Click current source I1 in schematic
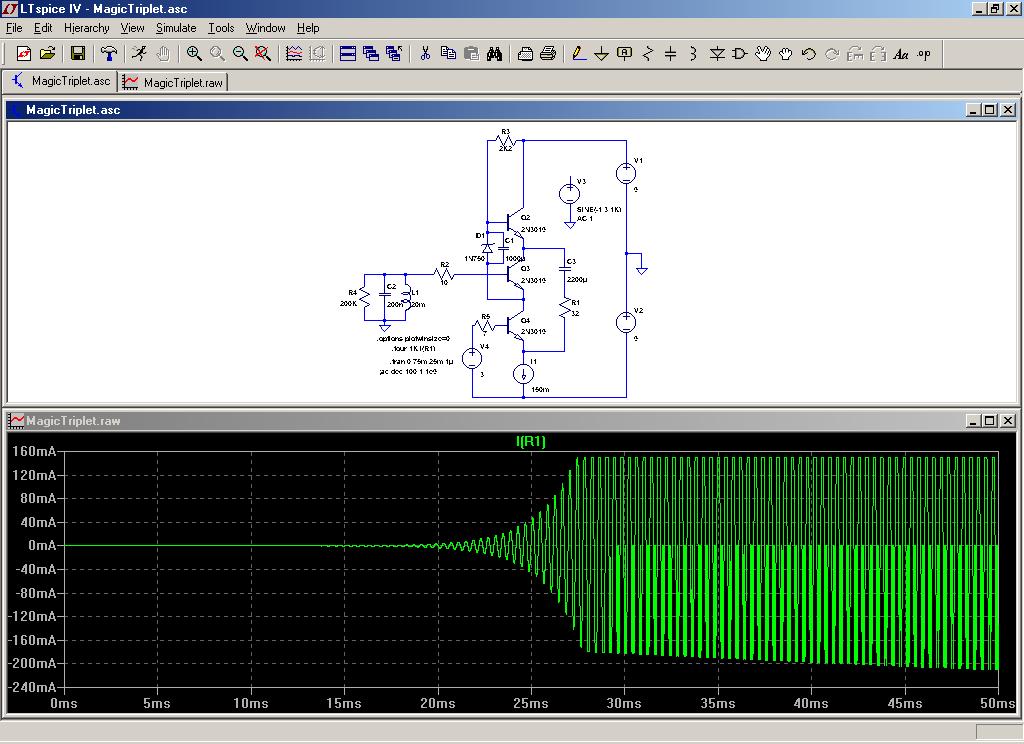Screen dimensions: 1024x744 (x=524, y=374)
